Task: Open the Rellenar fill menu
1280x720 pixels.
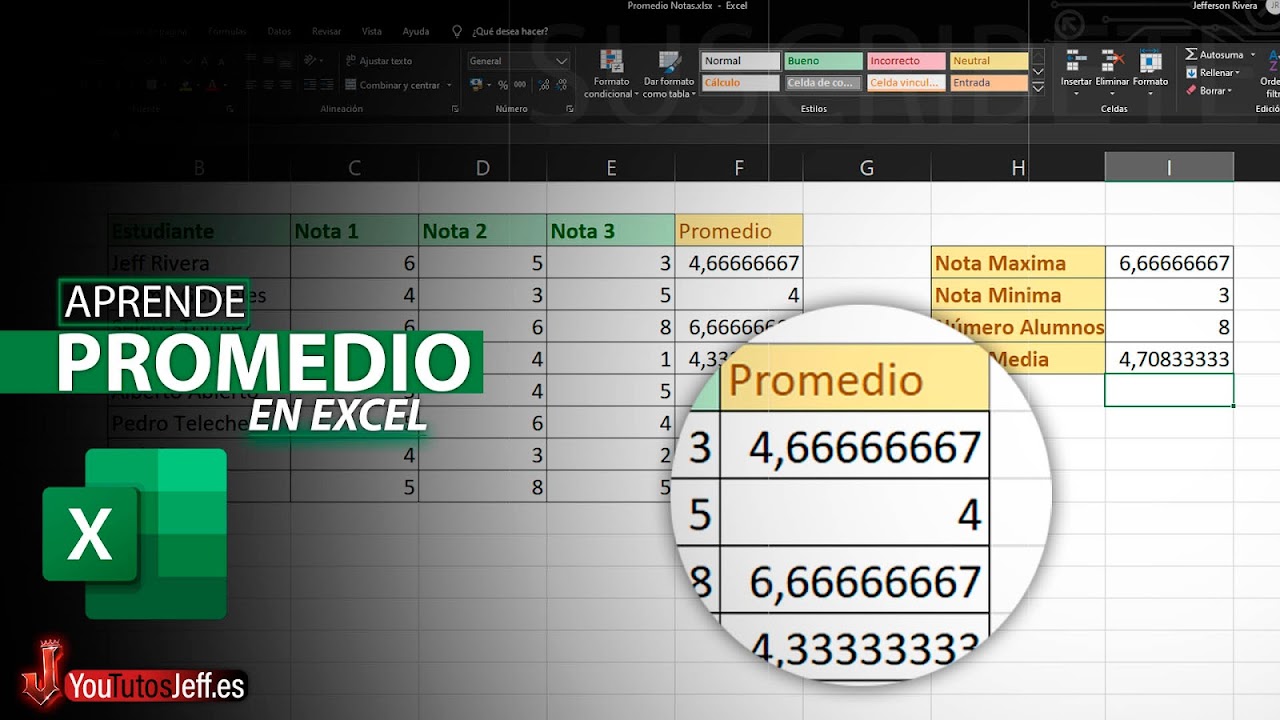Action: [x=1212, y=73]
